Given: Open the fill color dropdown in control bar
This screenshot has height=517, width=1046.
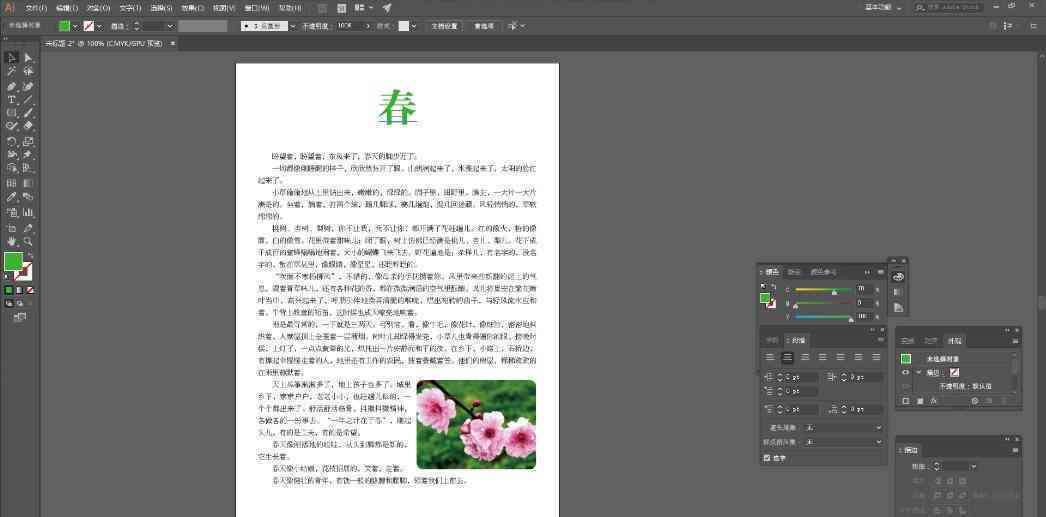Looking at the screenshot, I should (75, 26).
